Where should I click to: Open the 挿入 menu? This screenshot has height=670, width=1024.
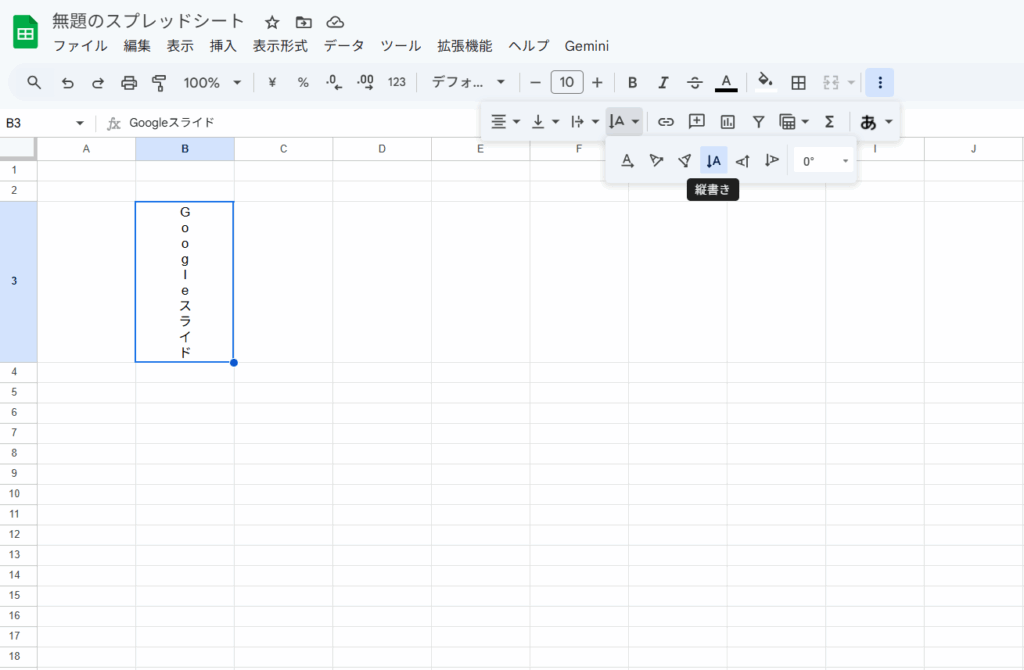click(223, 46)
